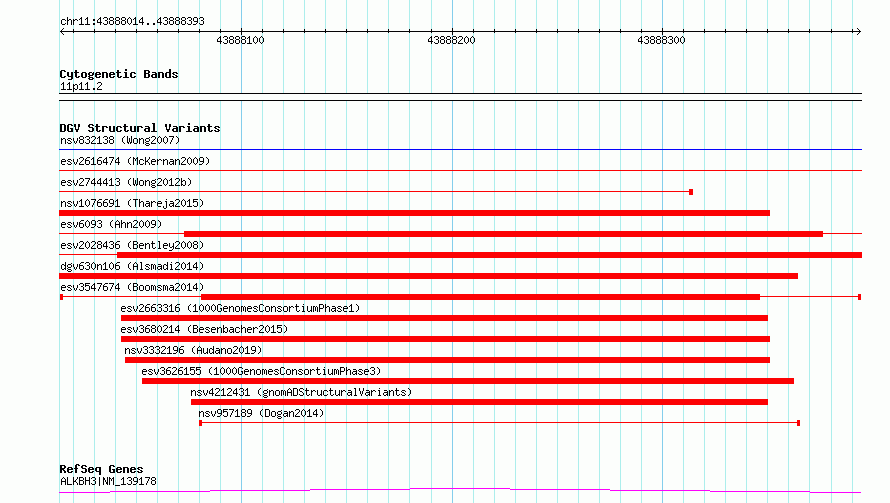Click the left end marker of esv3547674
Screen dimensions: 890x503
click(61, 297)
